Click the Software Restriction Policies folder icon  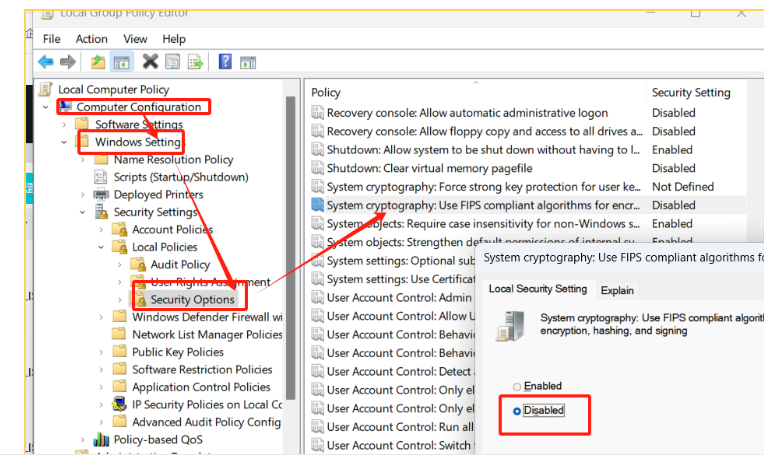(x=119, y=369)
